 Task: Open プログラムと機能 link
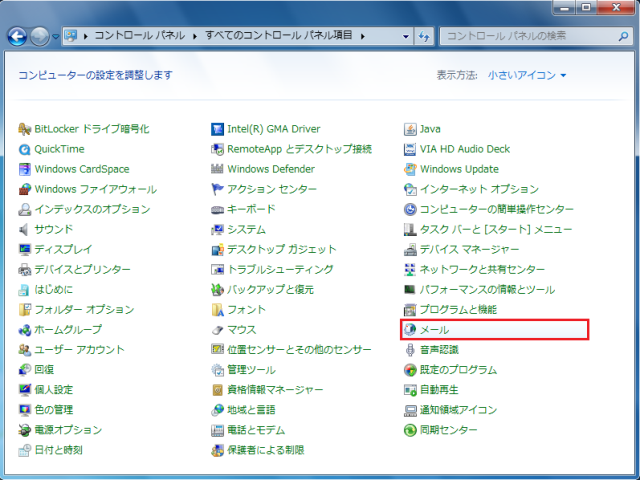(x=458, y=309)
